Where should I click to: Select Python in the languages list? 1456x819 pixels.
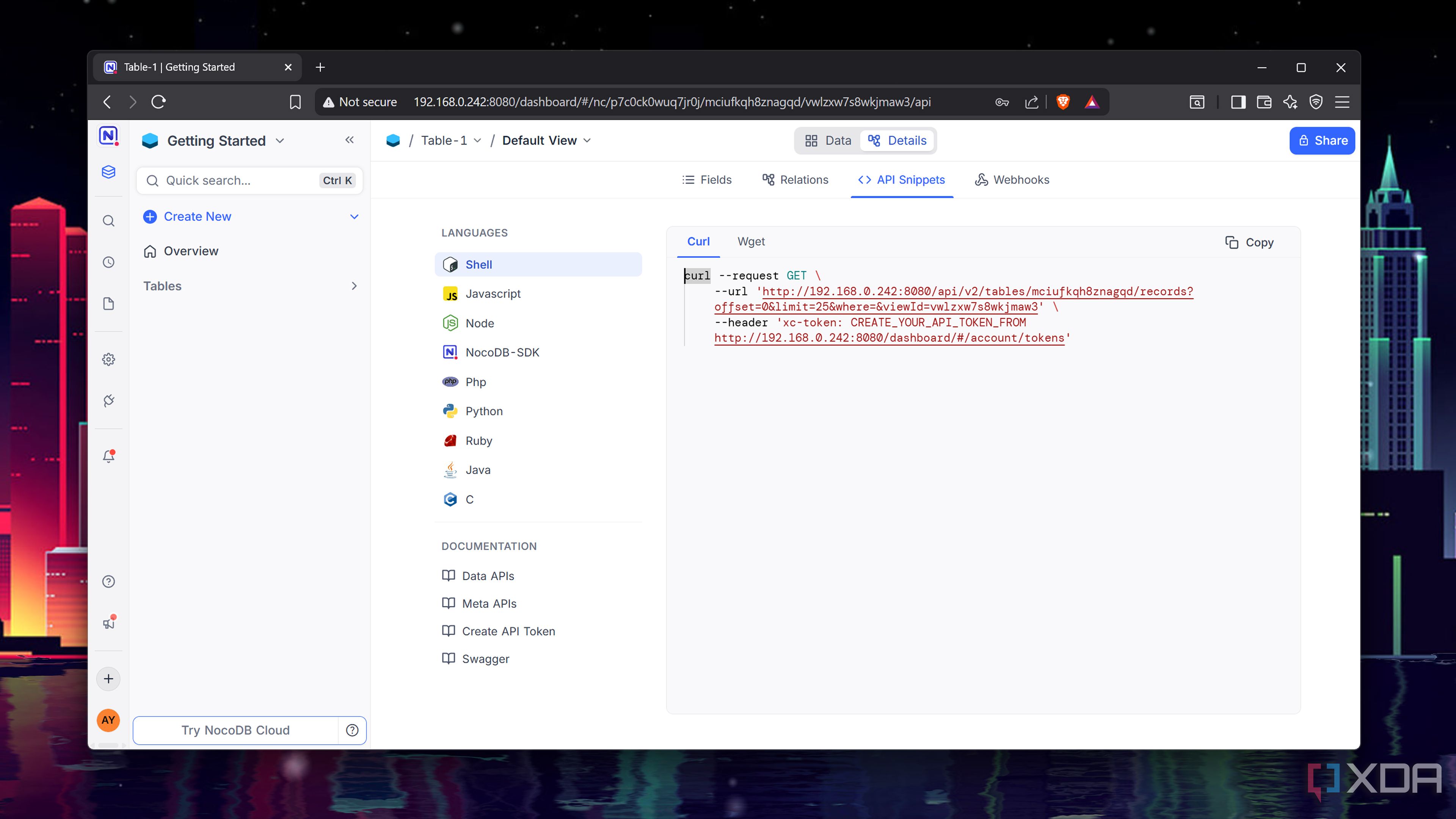538,411
